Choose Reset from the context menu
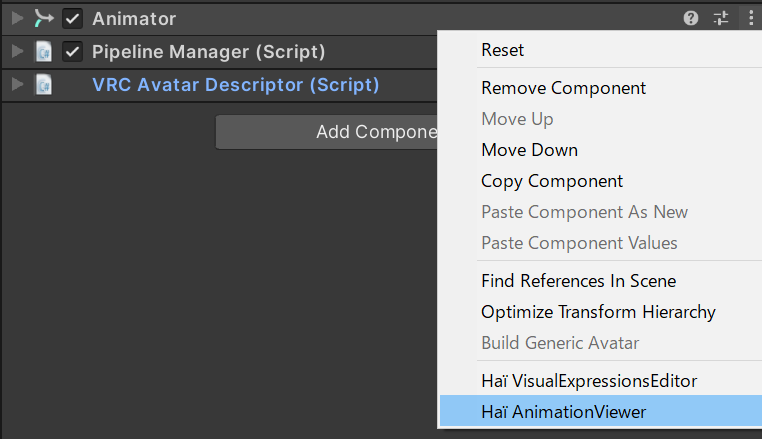Image resolution: width=762 pixels, height=439 pixels. tap(502, 50)
